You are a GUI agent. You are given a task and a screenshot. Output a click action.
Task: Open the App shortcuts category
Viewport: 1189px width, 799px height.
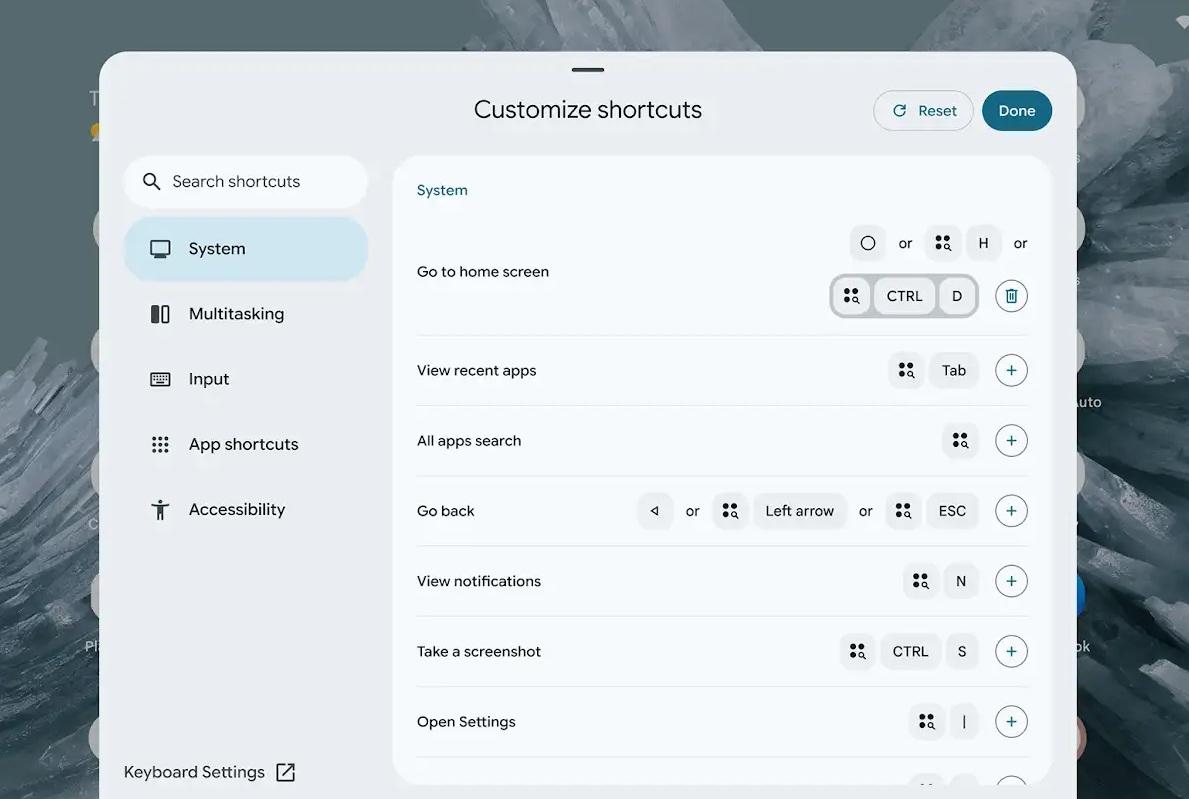[246, 444]
